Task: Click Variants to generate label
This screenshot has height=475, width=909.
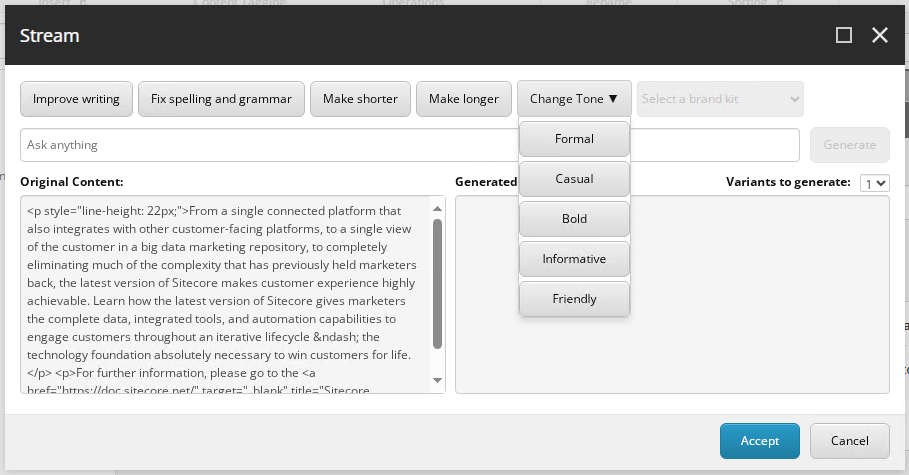Action: 788,182
